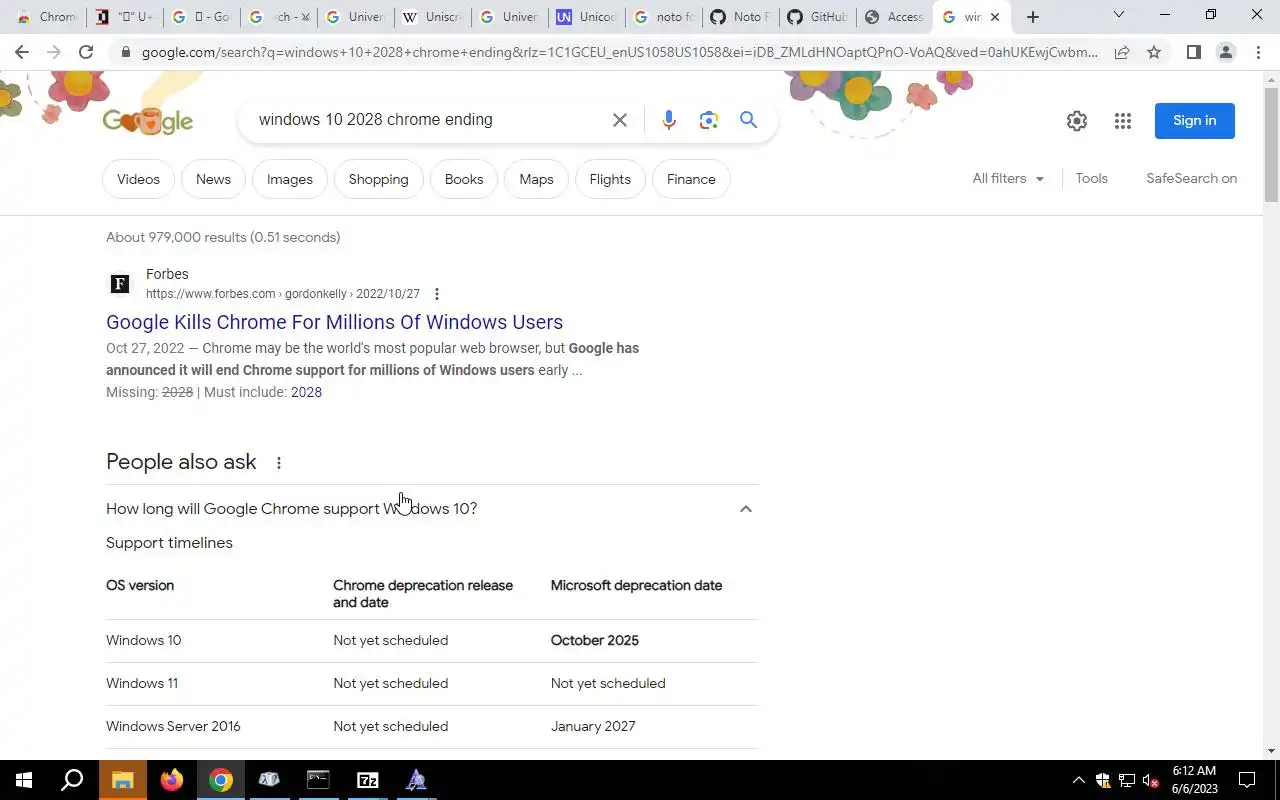
Task: Switch to the Access tab
Action: point(896,17)
